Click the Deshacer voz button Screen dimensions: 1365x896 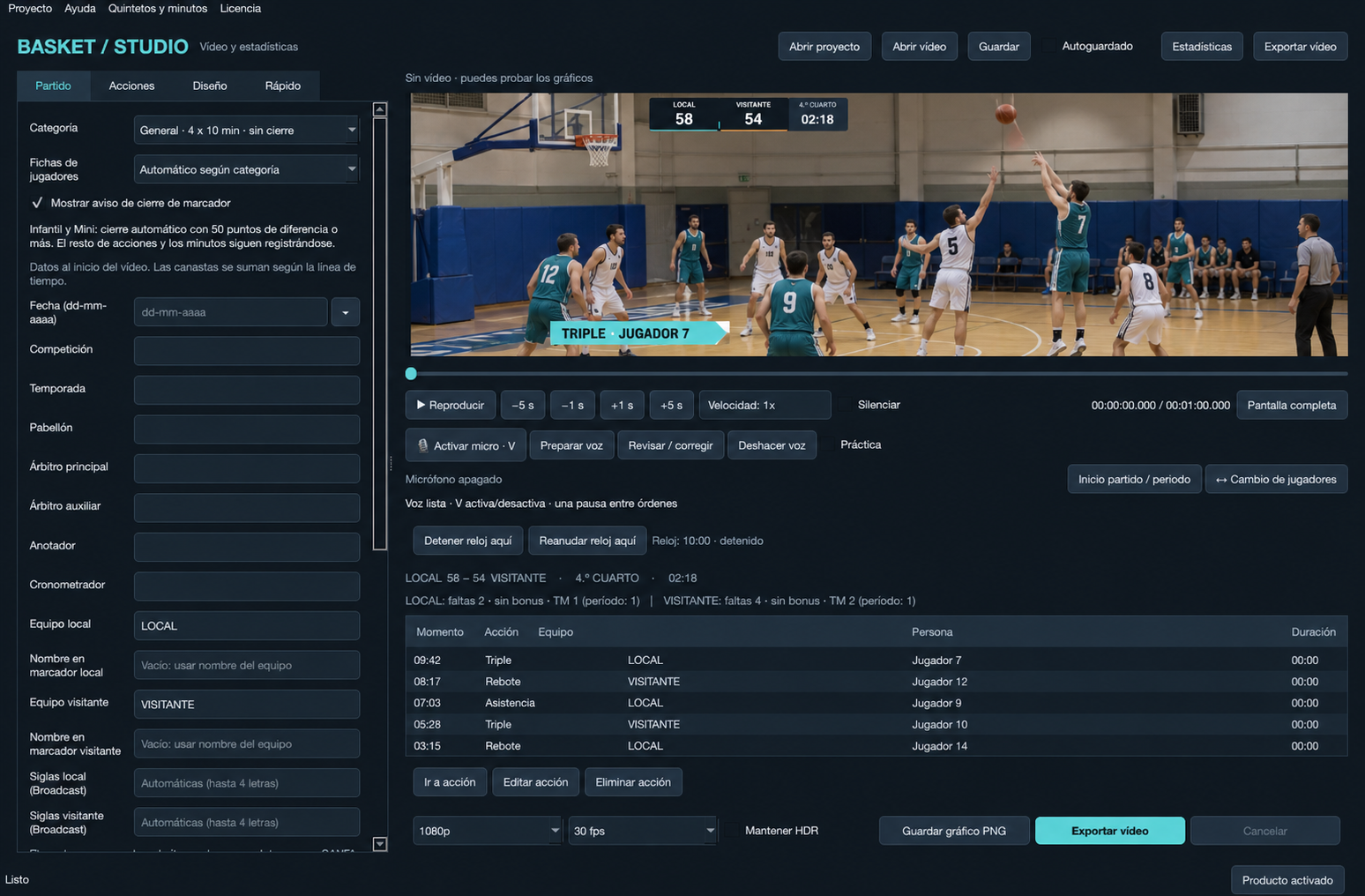[x=772, y=445]
